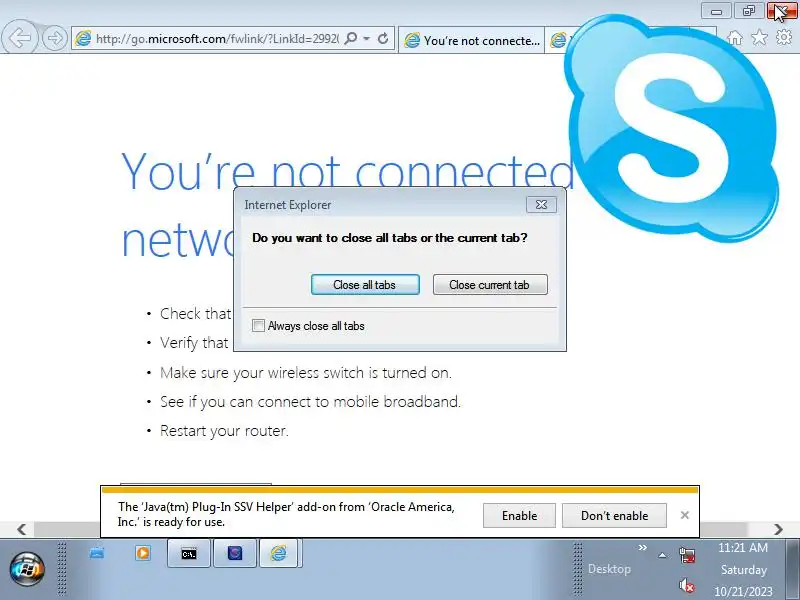This screenshot has height=600, width=800.
Task: Enable the Java Plug-In add-on
Action: click(x=519, y=516)
